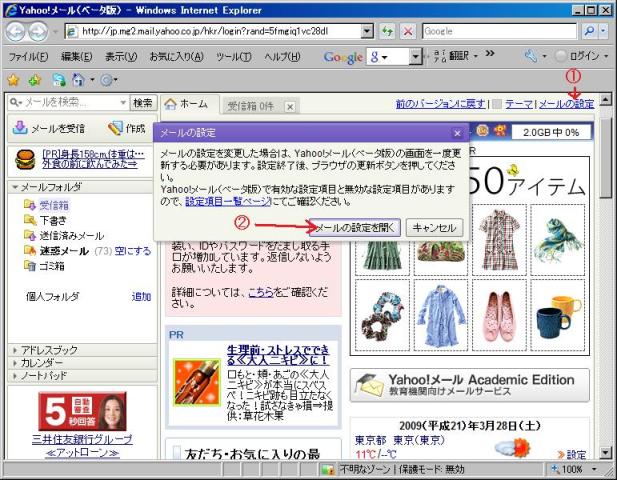Open the search provider dropdown arrow
The image size is (617, 480).
click(603, 31)
